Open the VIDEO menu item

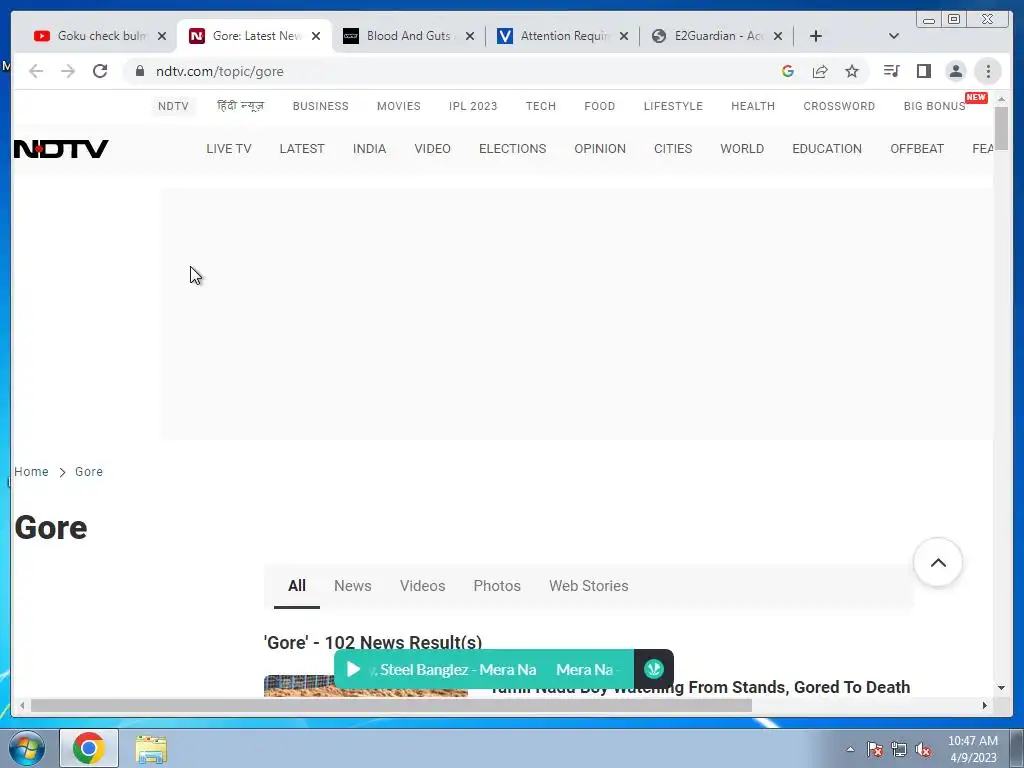pos(432,149)
